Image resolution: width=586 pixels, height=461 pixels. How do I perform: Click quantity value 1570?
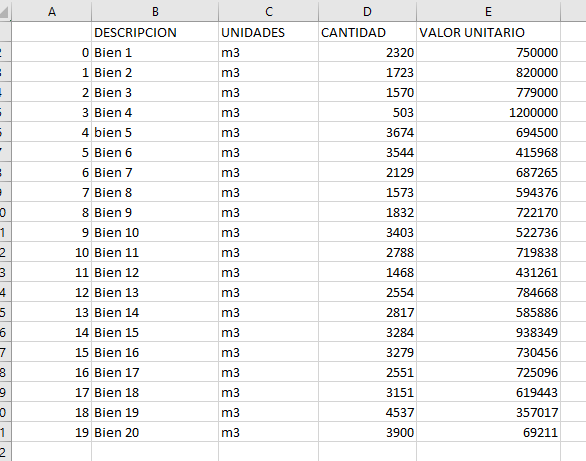click(x=367, y=92)
